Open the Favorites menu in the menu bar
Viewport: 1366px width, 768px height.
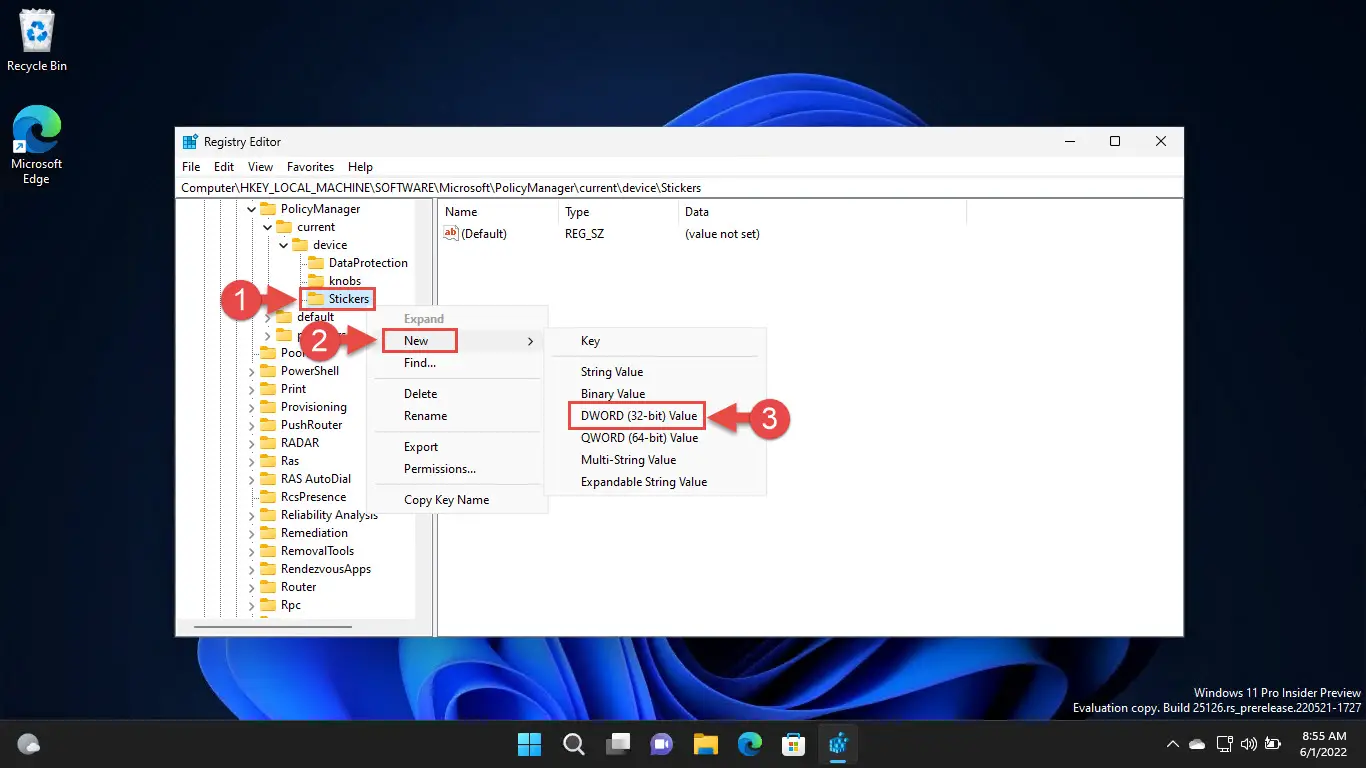(x=310, y=167)
